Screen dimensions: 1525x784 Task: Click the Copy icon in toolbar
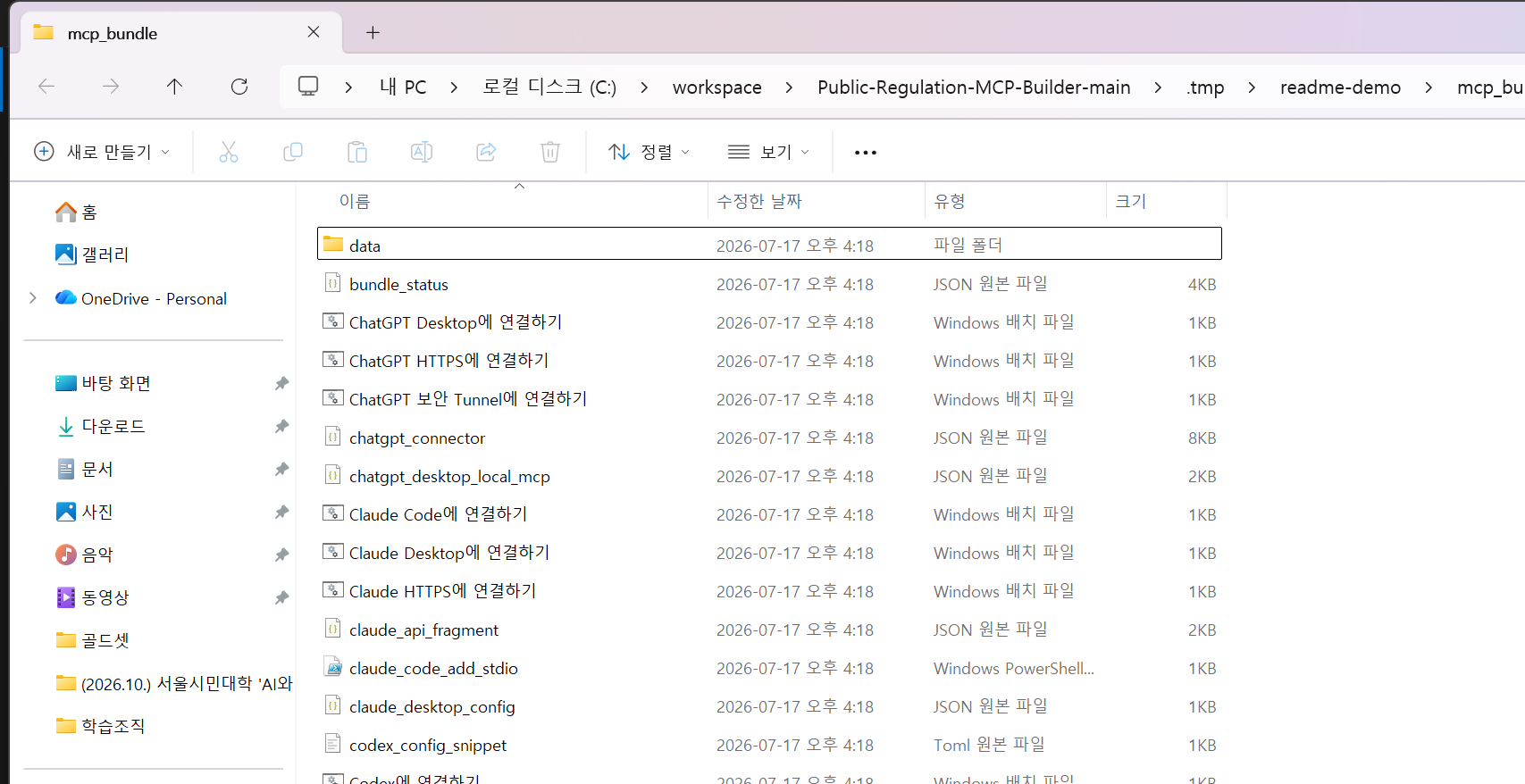293,152
